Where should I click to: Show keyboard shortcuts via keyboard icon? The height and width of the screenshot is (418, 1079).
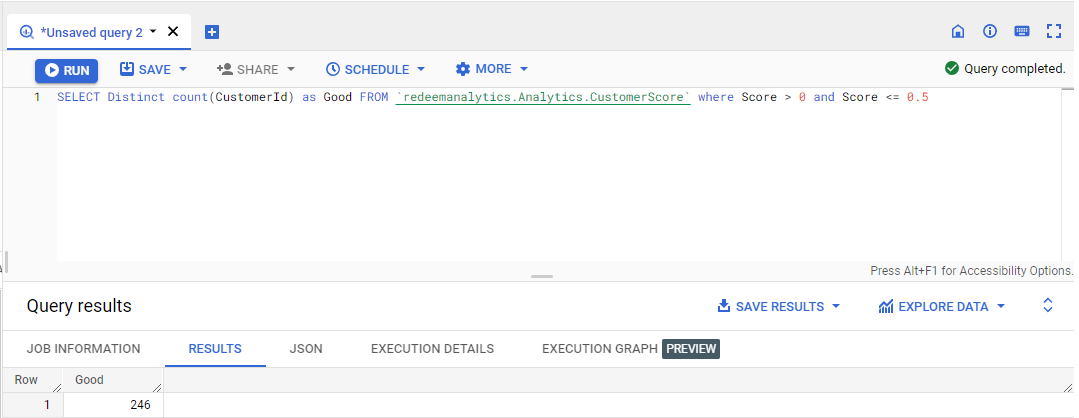click(x=1022, y=31)
